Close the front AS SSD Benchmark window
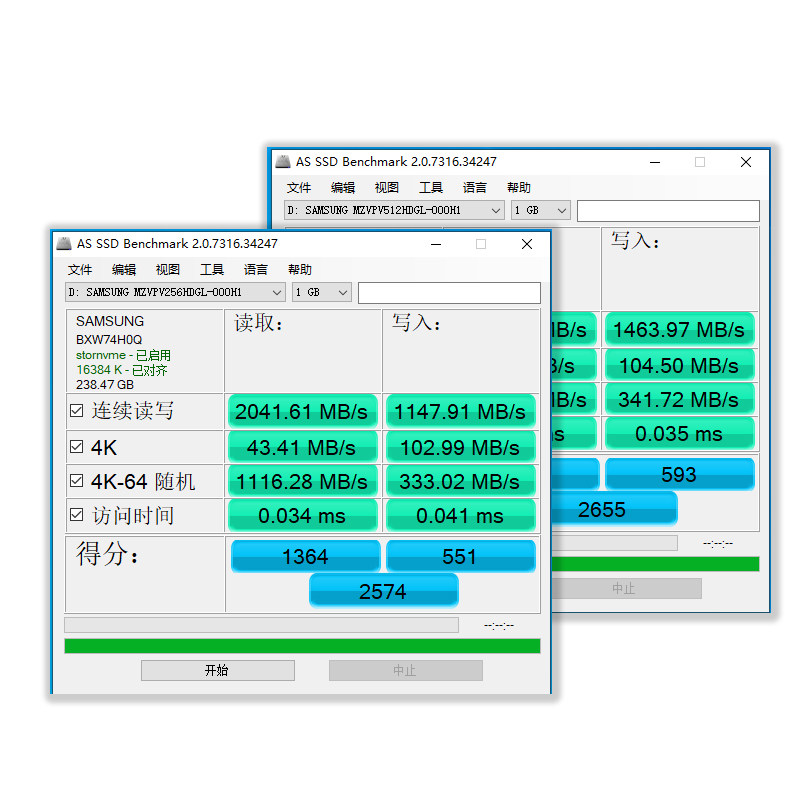Image resolution: width=800 pixels, height=800 pixels. tap(527, 244)
